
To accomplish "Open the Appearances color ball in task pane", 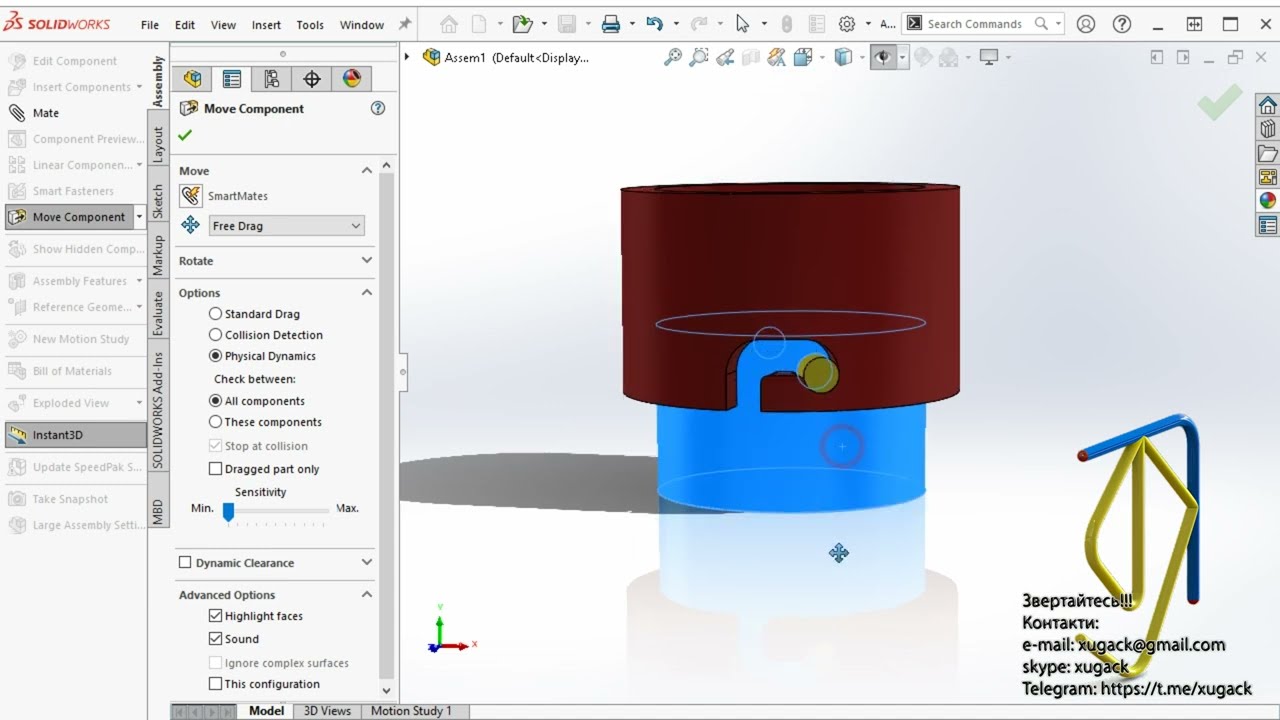I will pos(1268,200).
